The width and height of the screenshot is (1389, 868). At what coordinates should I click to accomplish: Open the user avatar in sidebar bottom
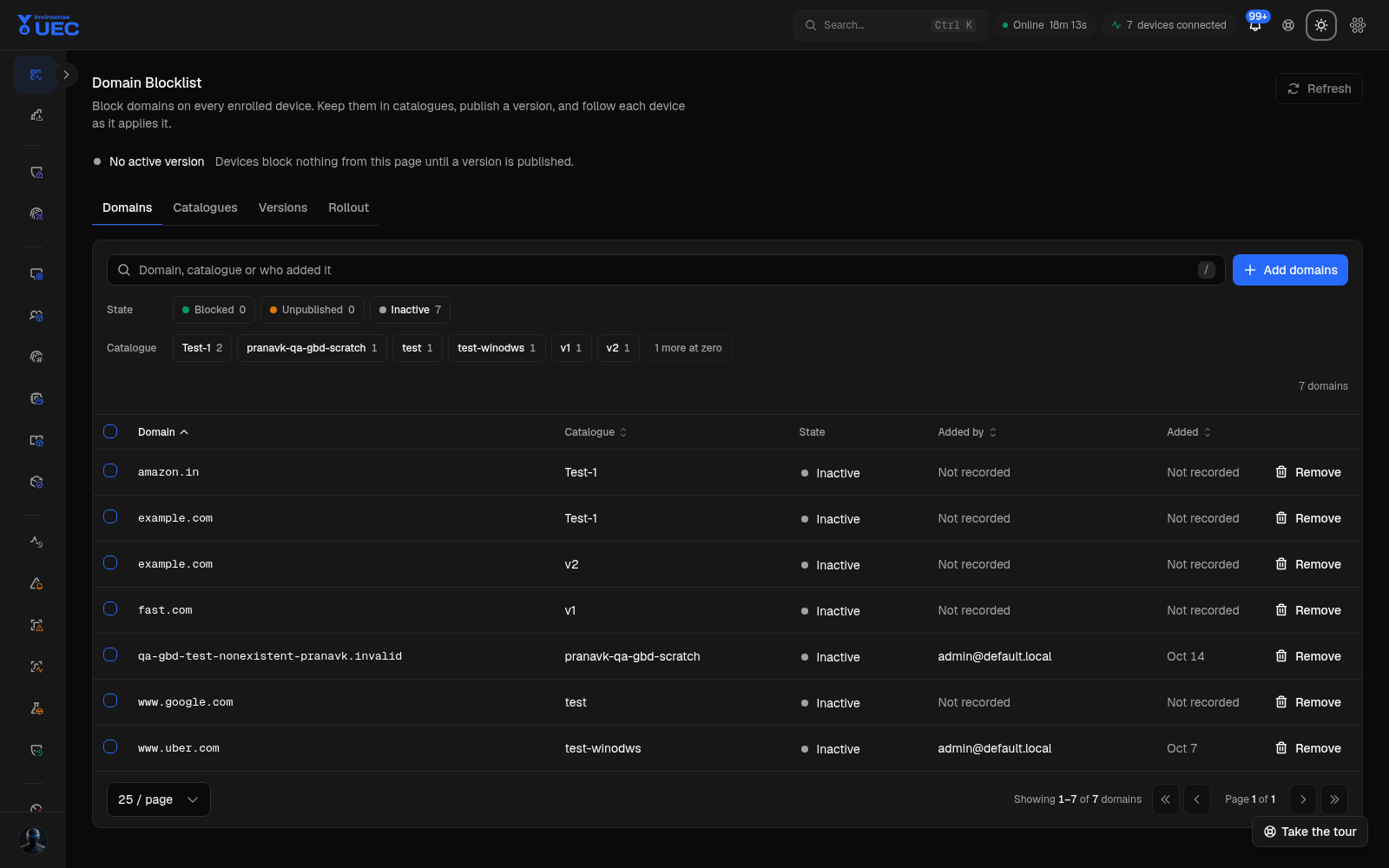click(x=33, y=840)
